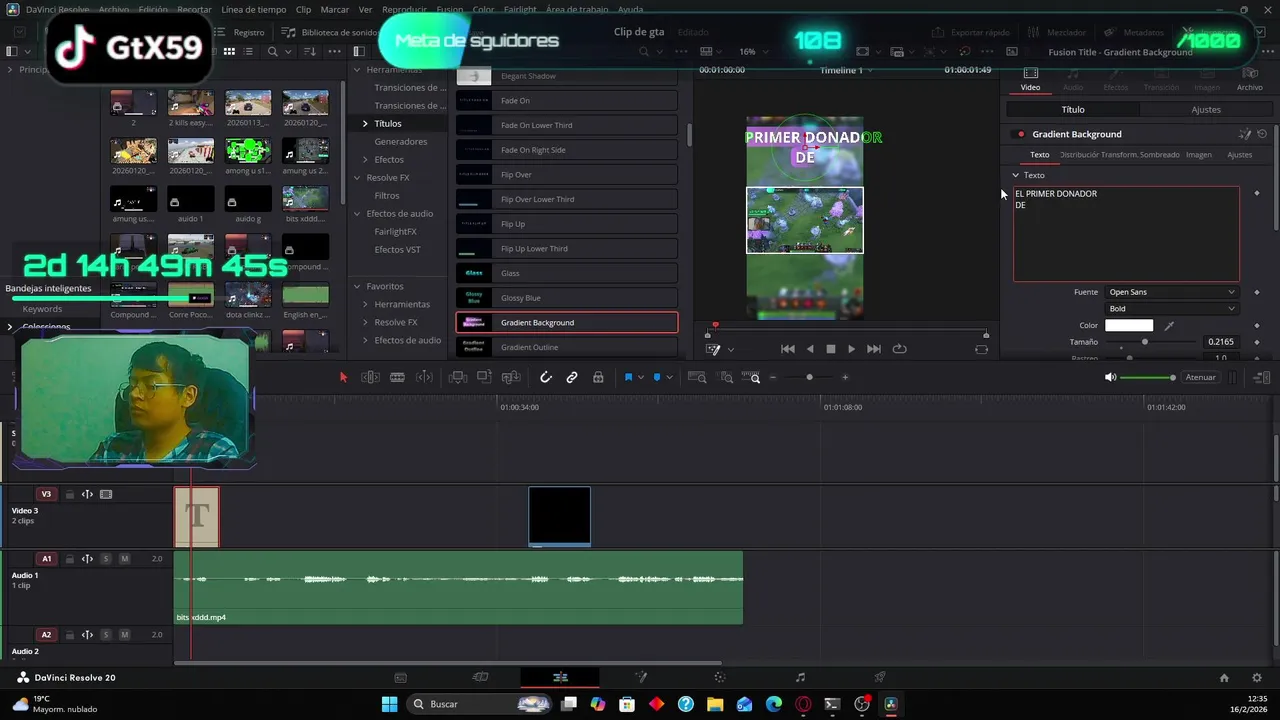The width and height of the screenshot is (1280, 720).
Task: Select the Glossy Blue title preset
Action: (567, 298)
